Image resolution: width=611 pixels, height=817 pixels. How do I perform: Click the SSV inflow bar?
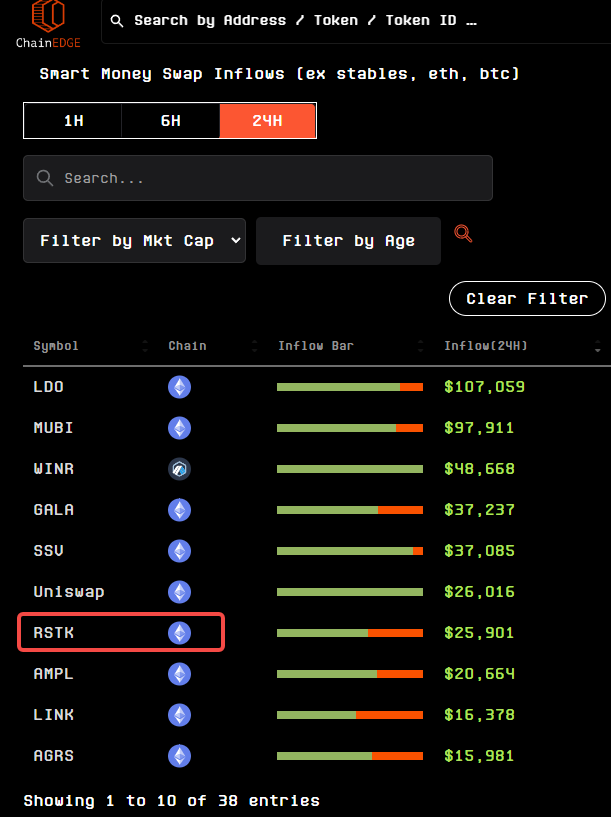[350, 551]
